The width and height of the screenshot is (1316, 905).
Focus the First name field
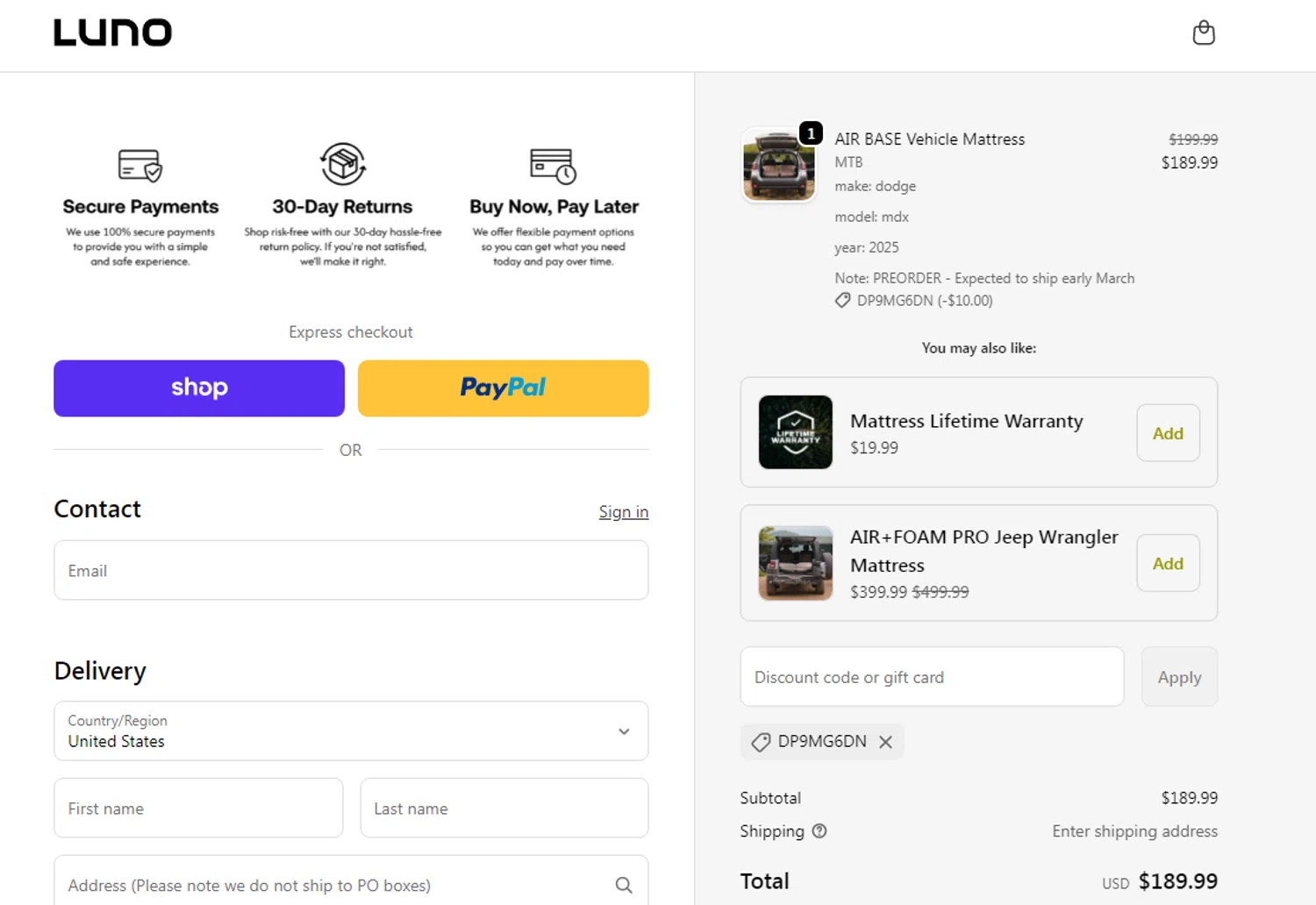point(198,809)
